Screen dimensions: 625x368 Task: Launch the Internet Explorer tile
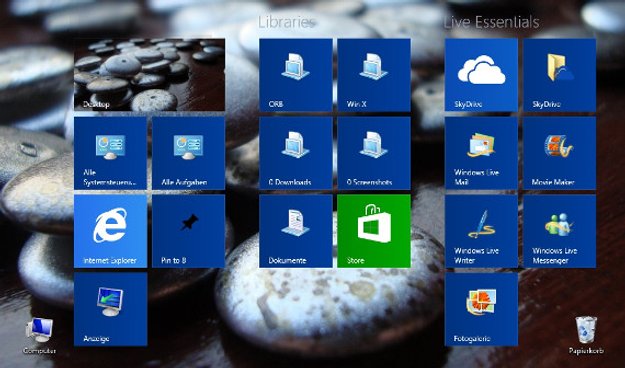tap(110, 231)
